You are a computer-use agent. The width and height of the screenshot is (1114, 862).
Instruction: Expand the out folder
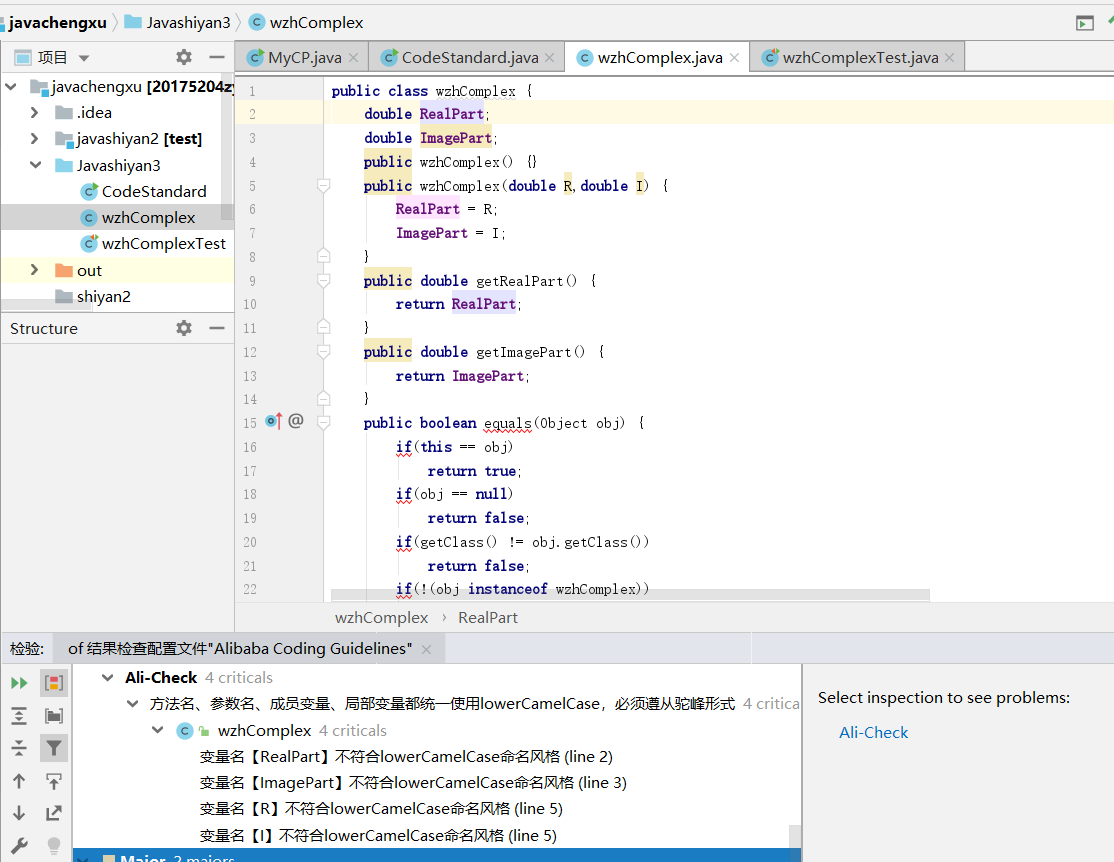[34, 270]
